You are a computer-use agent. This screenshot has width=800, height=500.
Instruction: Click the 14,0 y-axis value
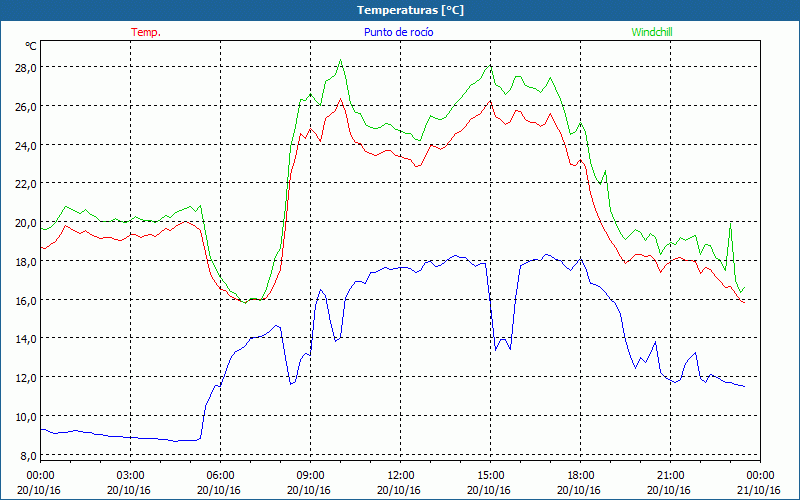tap(26, 339)
